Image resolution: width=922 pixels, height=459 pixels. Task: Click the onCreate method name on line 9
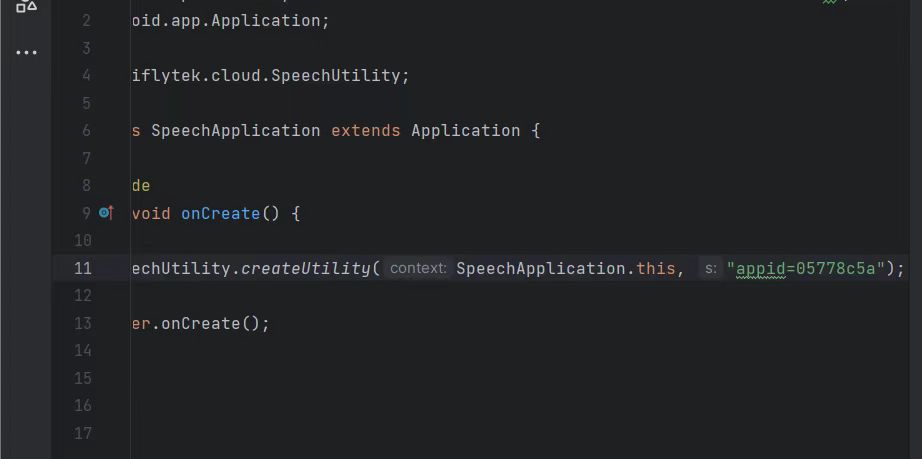[x=220, y=213]
